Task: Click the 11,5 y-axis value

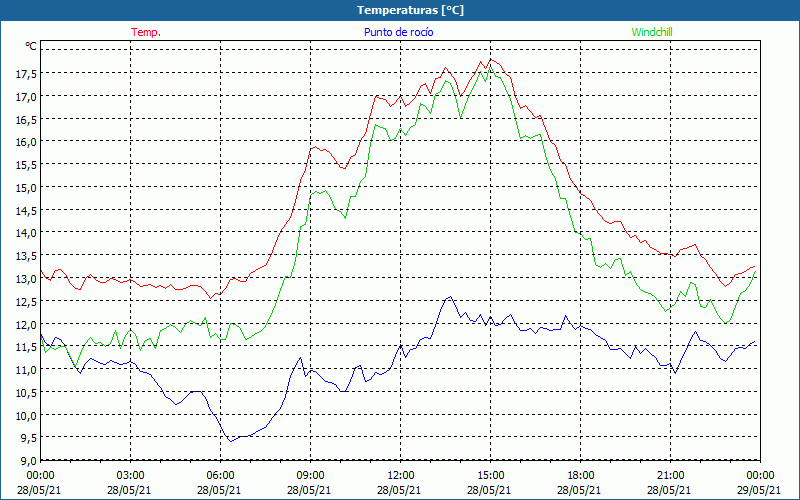Action: click(26, 347)
